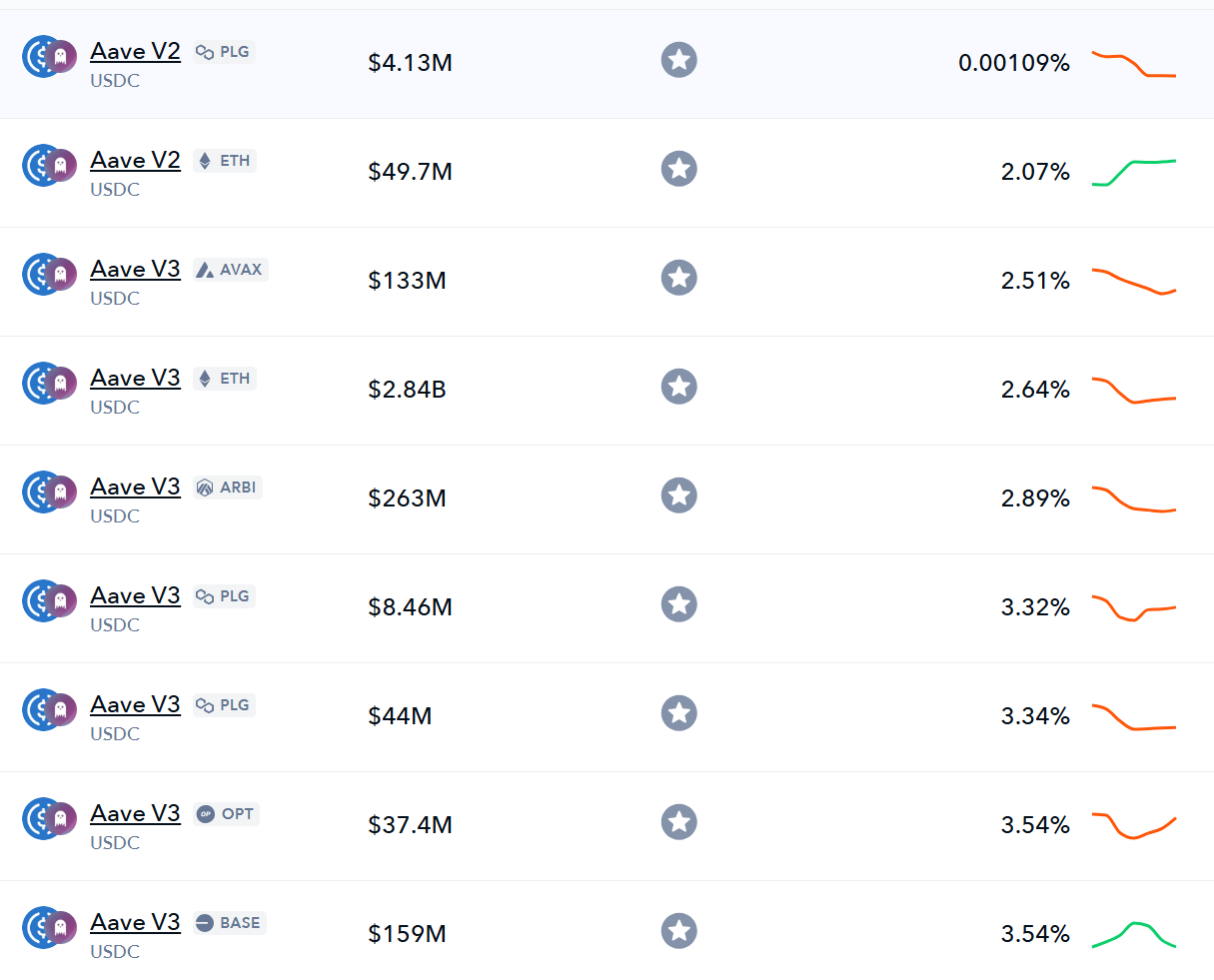Click the ETH chain icon next to Aave V2
This screenshot has width=1214, height=980.
(x=224, y=160)
